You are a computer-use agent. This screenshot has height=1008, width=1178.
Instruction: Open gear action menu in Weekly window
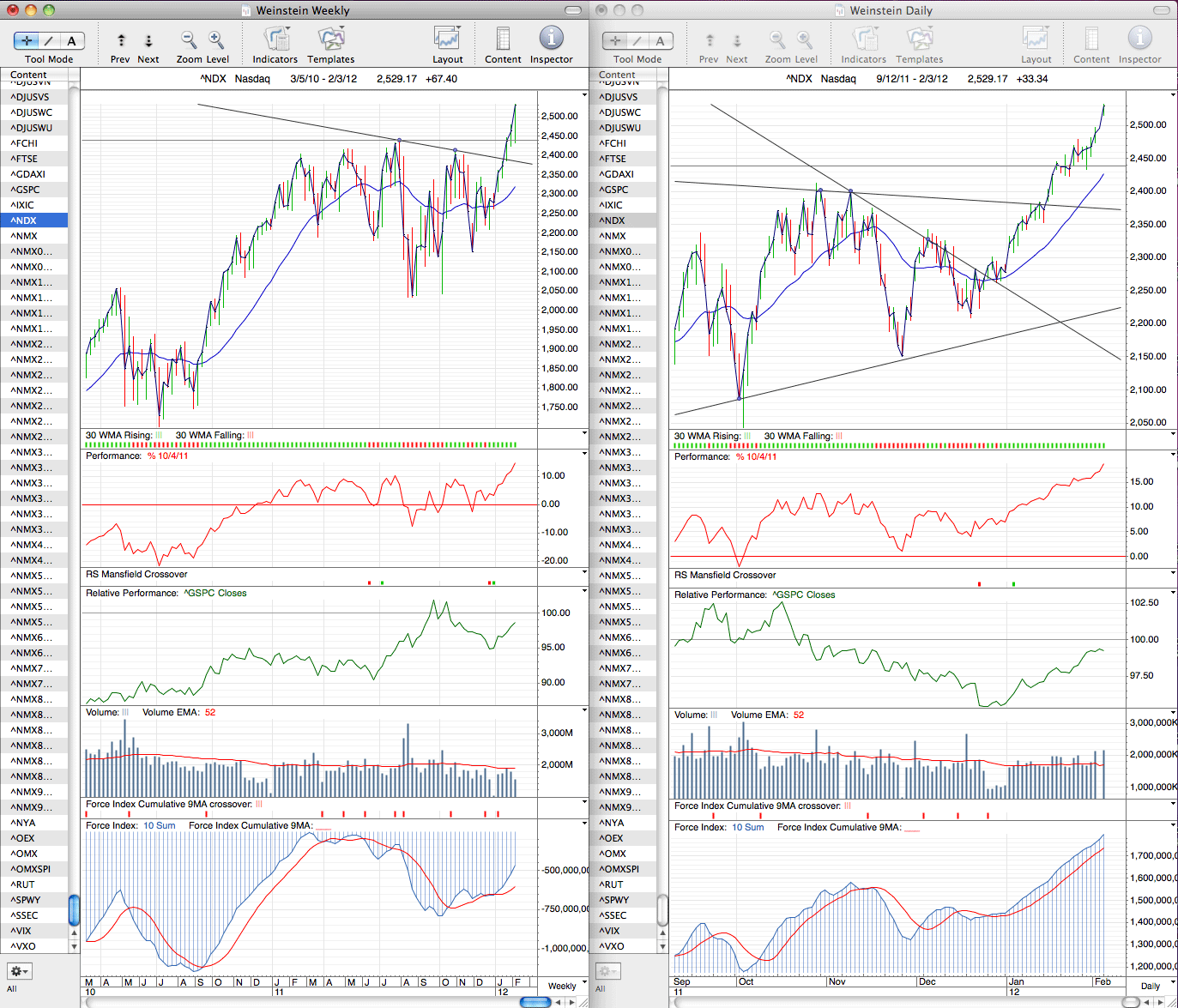20,971
